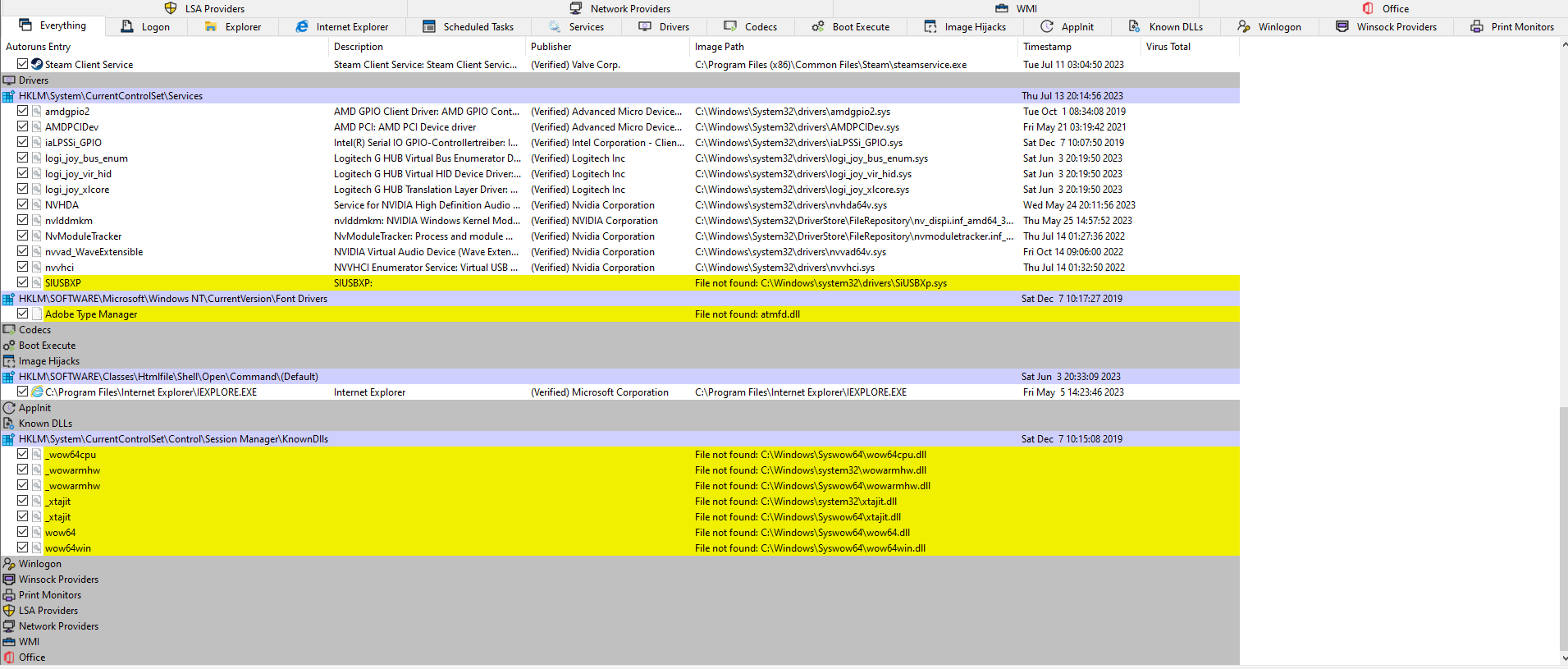
Task: Toggle the AMDPCIDev checkbox
Action: pos(23,126)
